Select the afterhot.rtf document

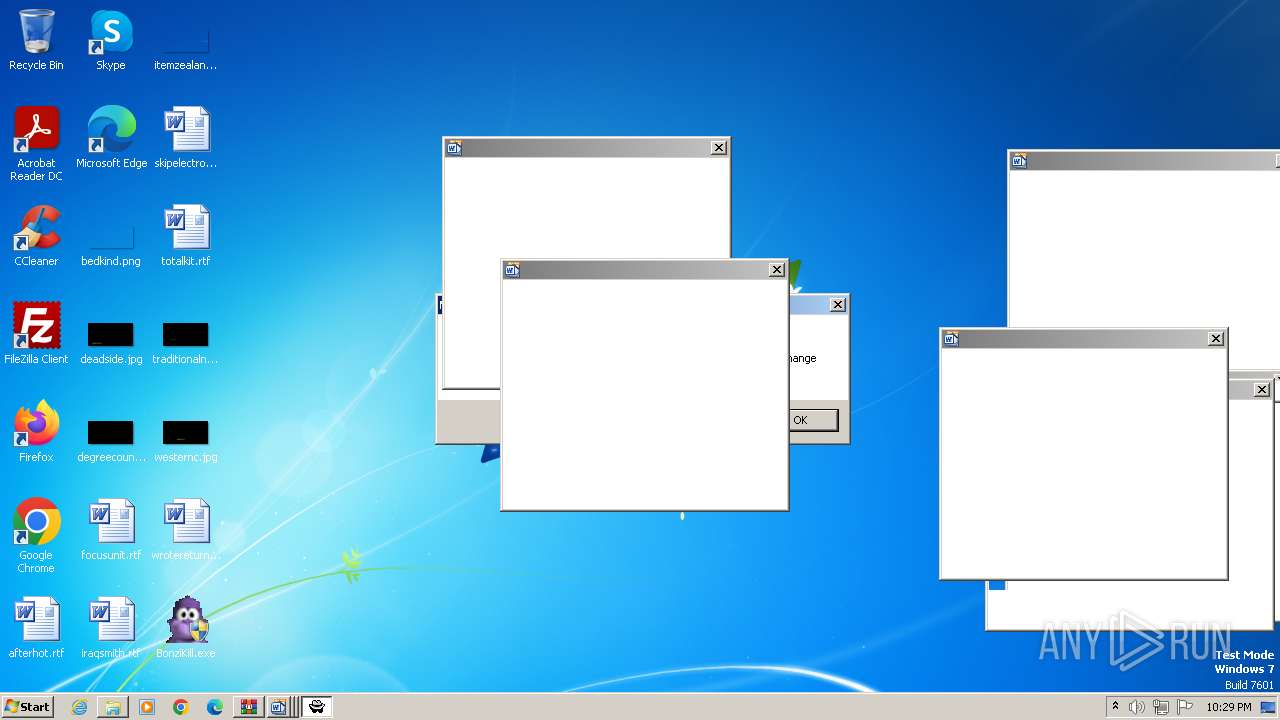click(x=36, y=628)
